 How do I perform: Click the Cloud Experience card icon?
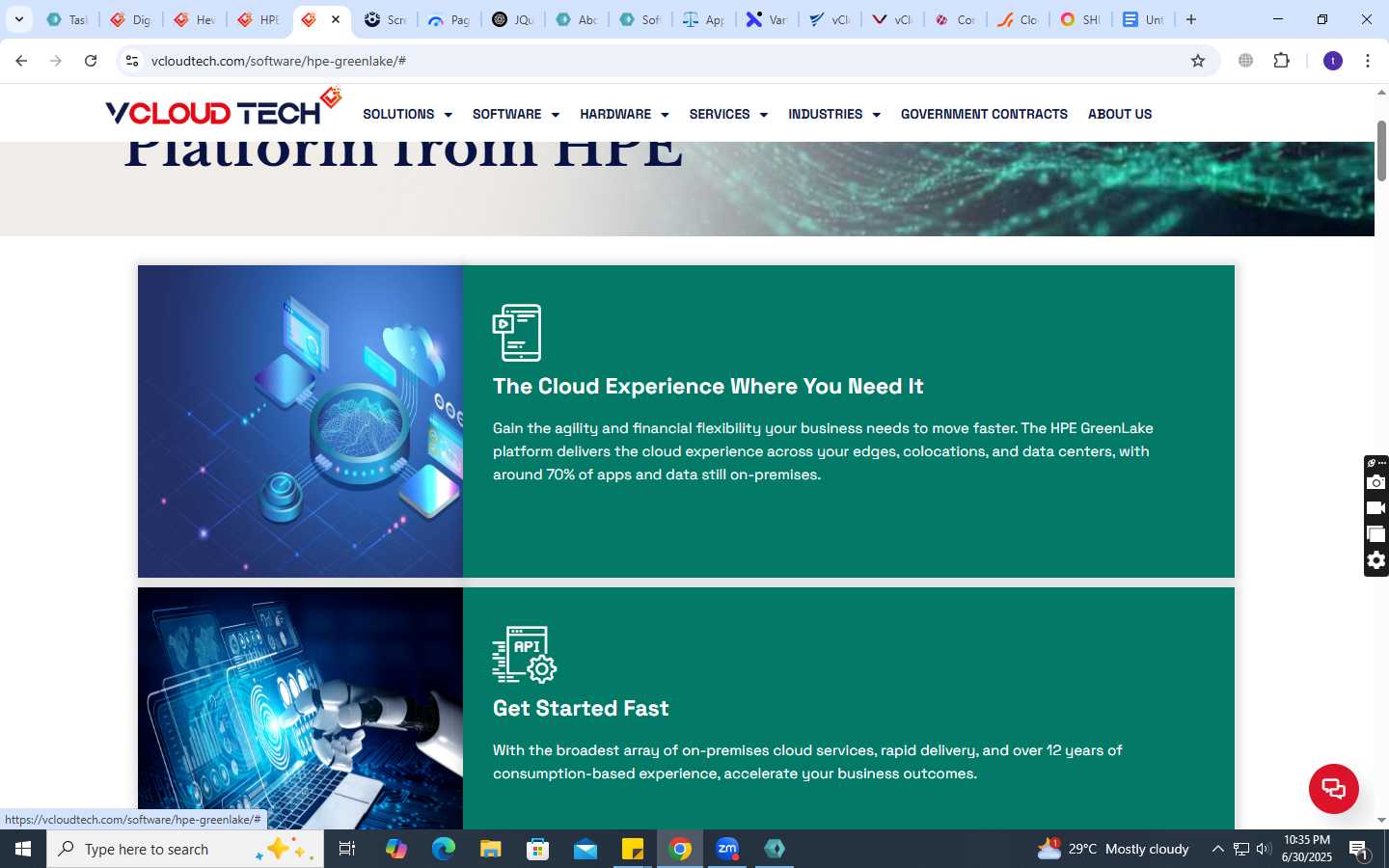[x=517, y=333]
